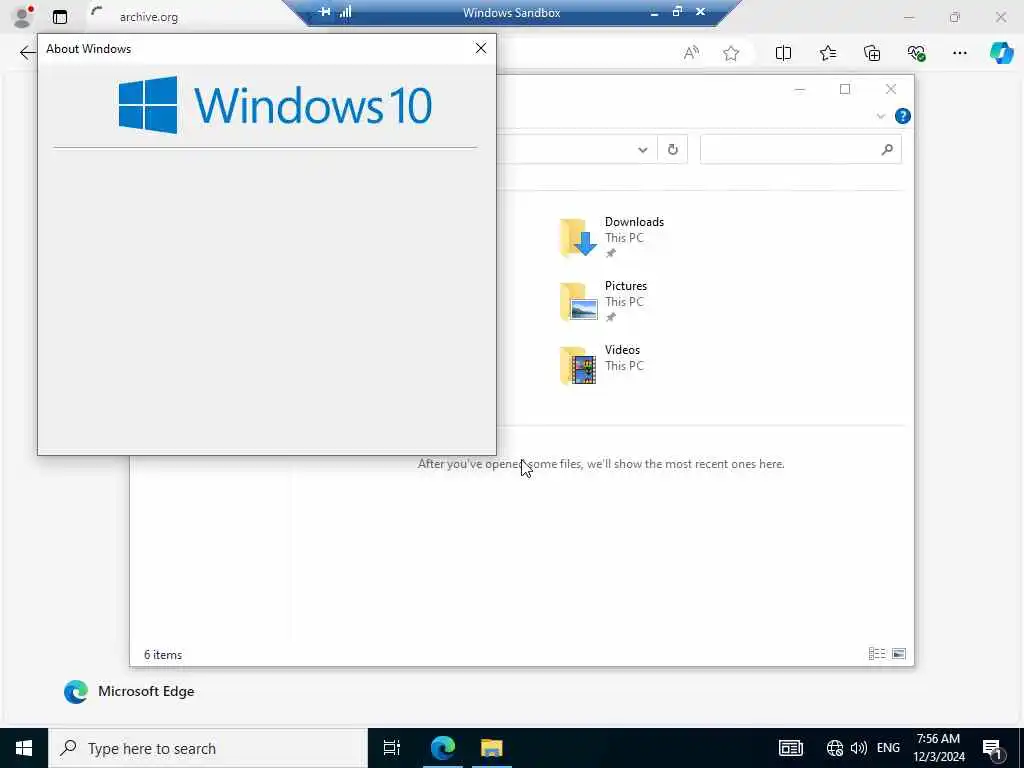Open the clock showing 7:56 AM
Image resolution: width=1024 pixels, height=768 pixels.
938,748
